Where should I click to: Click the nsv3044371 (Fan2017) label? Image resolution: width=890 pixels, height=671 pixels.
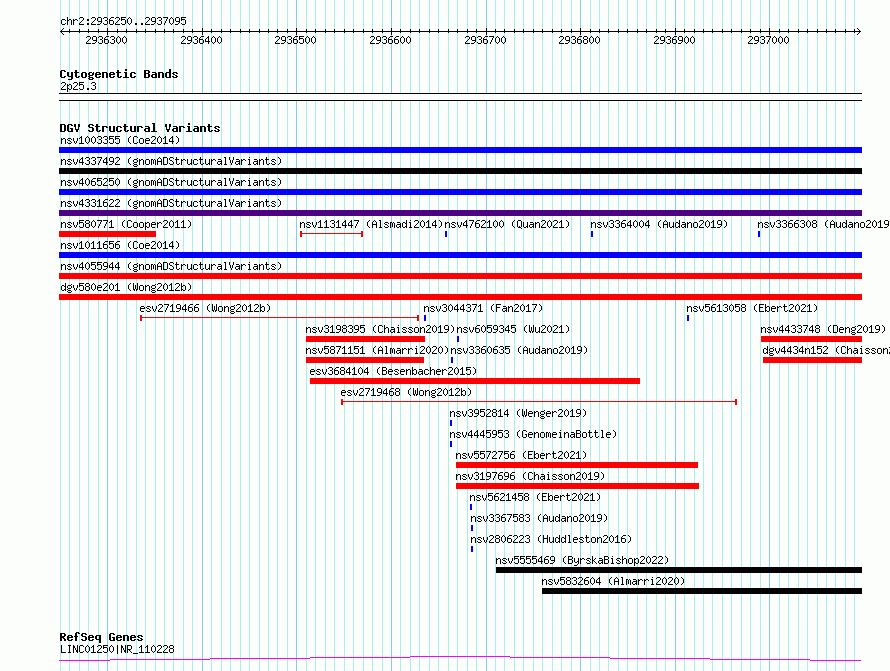(483, 308)
